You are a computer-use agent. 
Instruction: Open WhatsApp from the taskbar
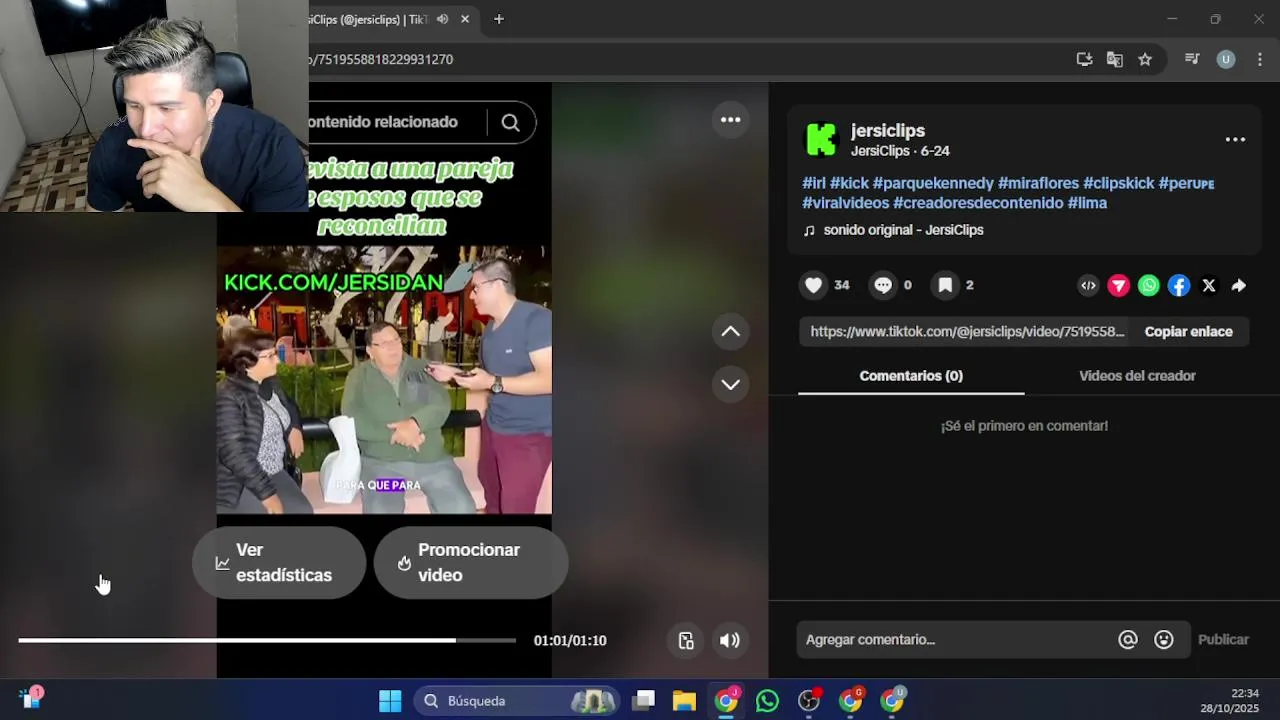coord(767,701)
